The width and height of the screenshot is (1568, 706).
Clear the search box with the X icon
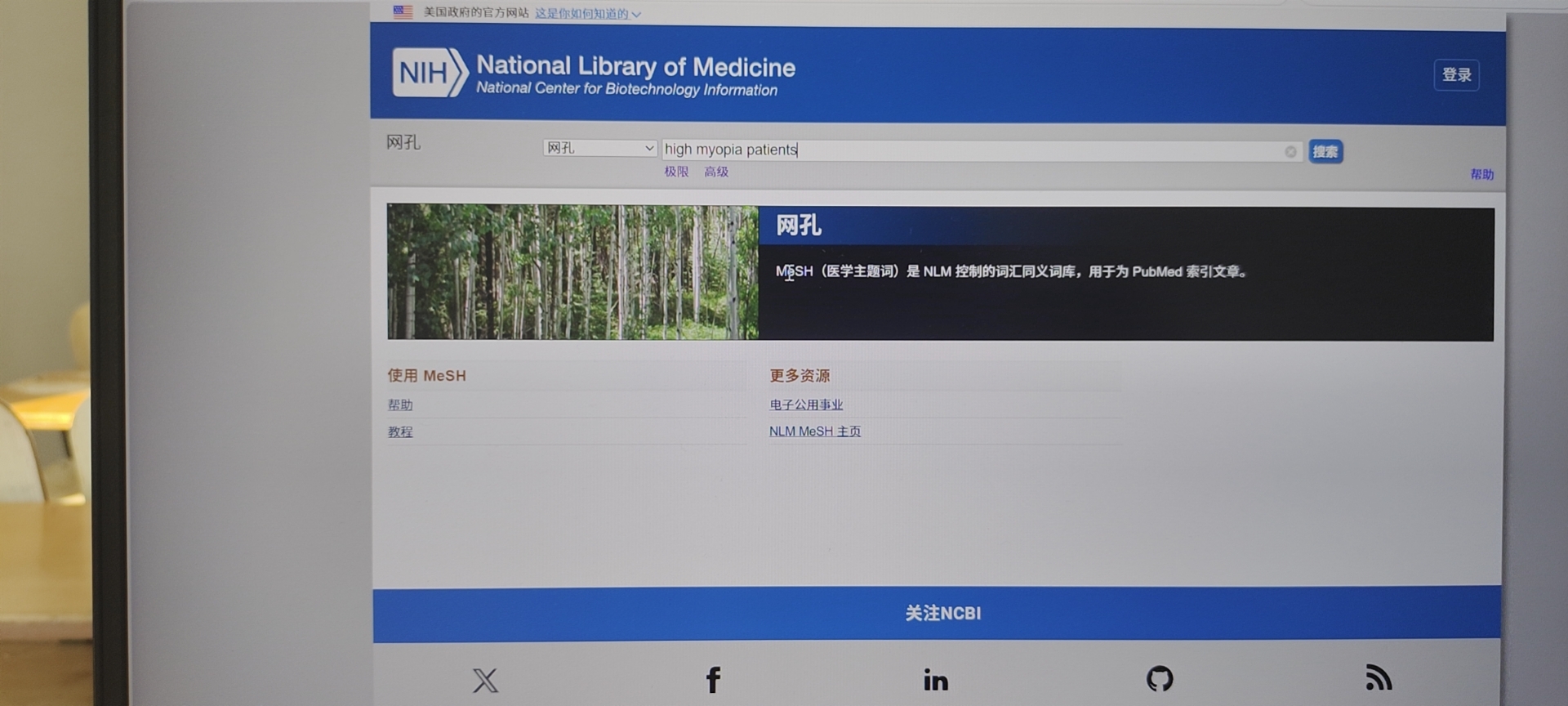click(x=1290, y=151)
